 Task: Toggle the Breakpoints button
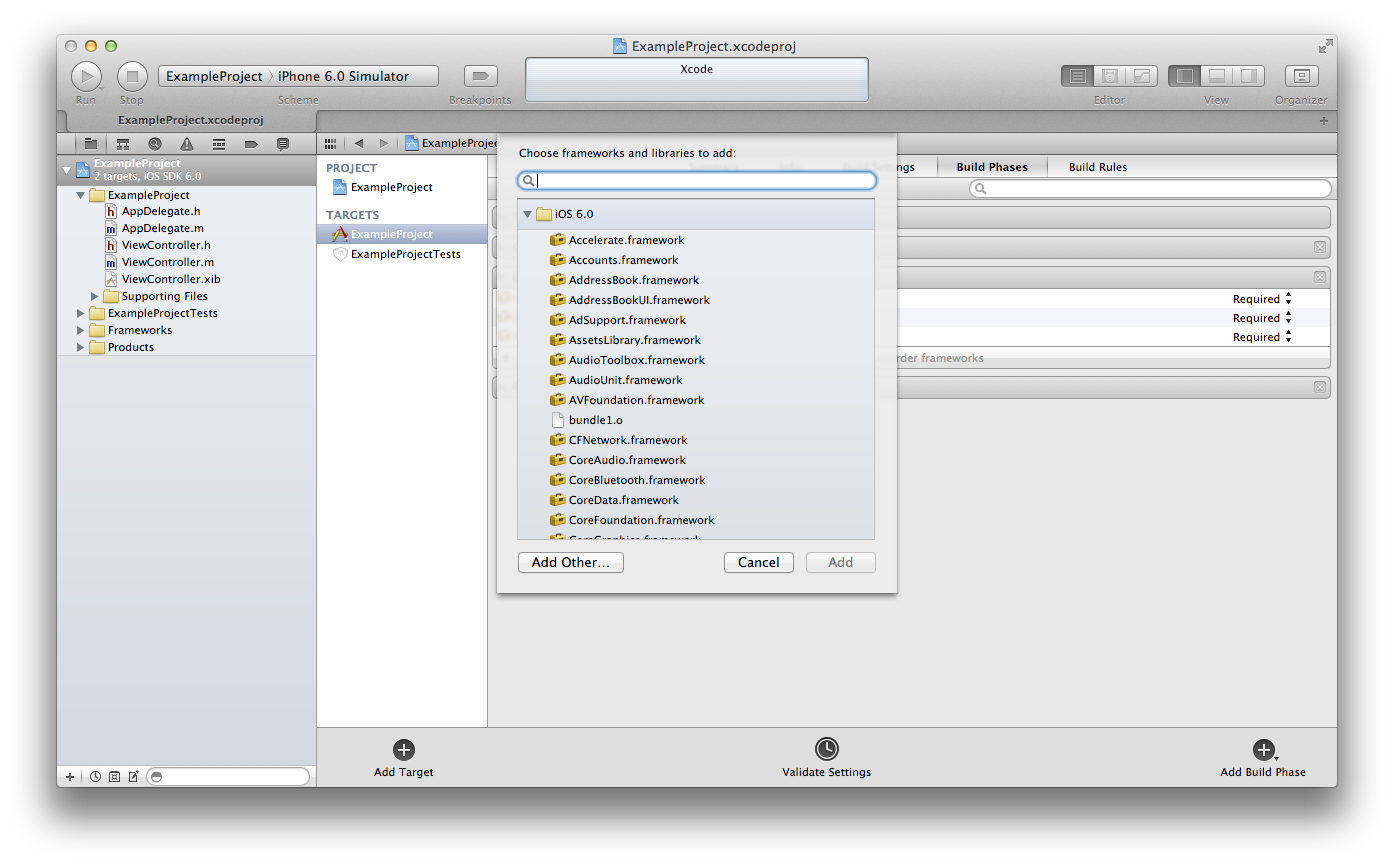481,76
